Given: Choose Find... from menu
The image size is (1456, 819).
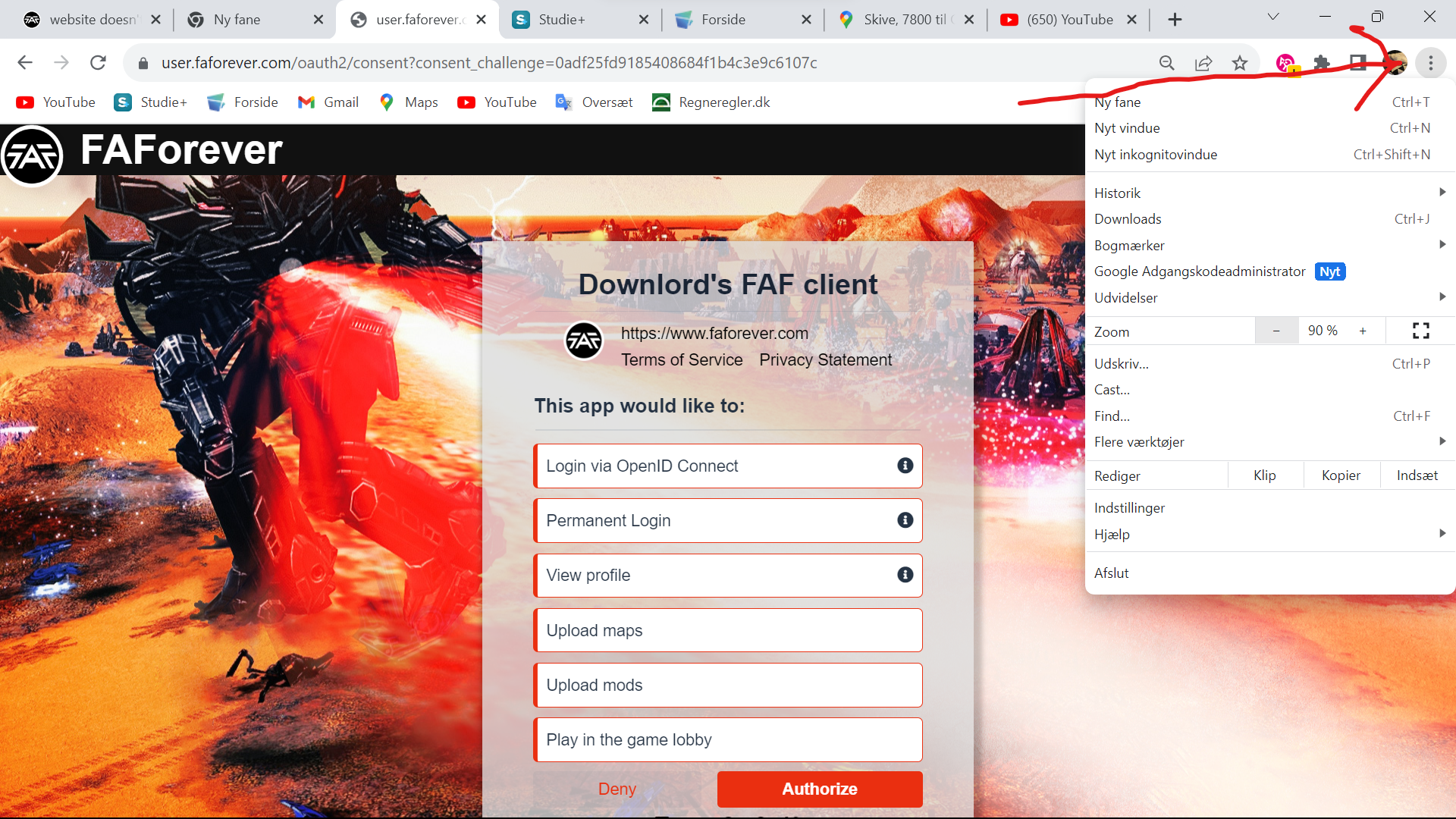Looking at the screenshot, I should point(1269,416).
